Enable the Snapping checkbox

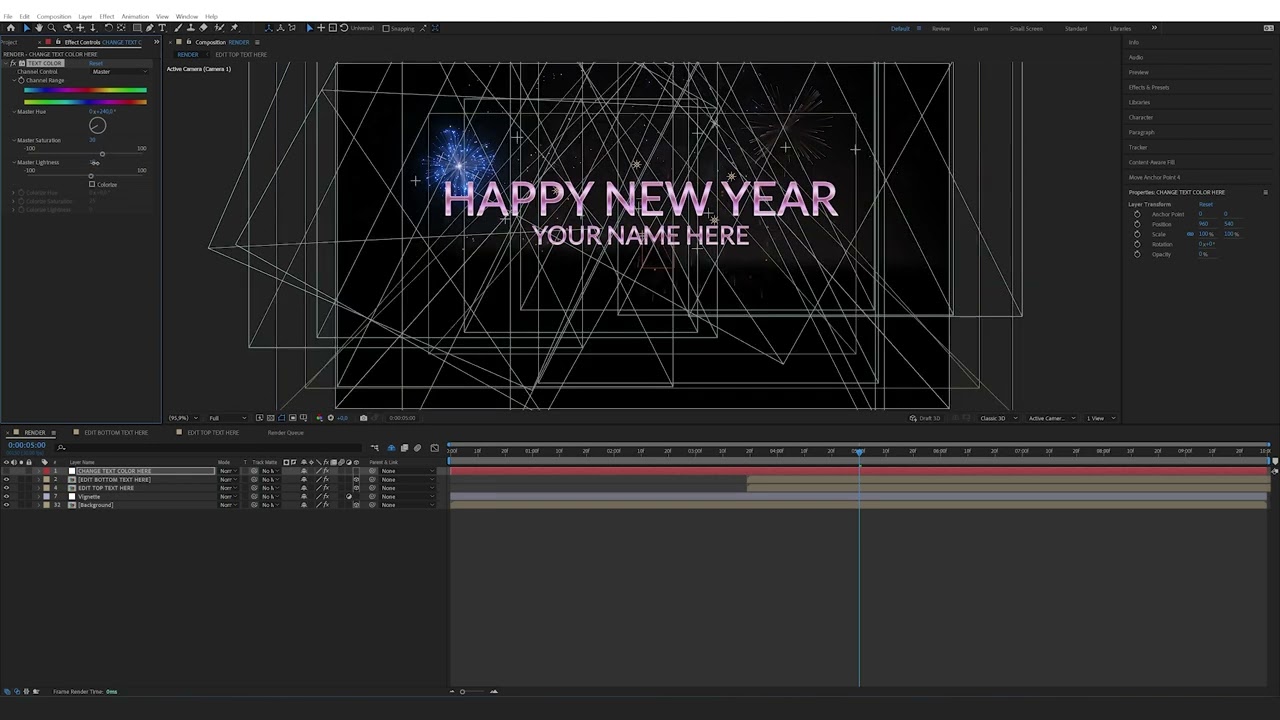click(x=386, y=28)
